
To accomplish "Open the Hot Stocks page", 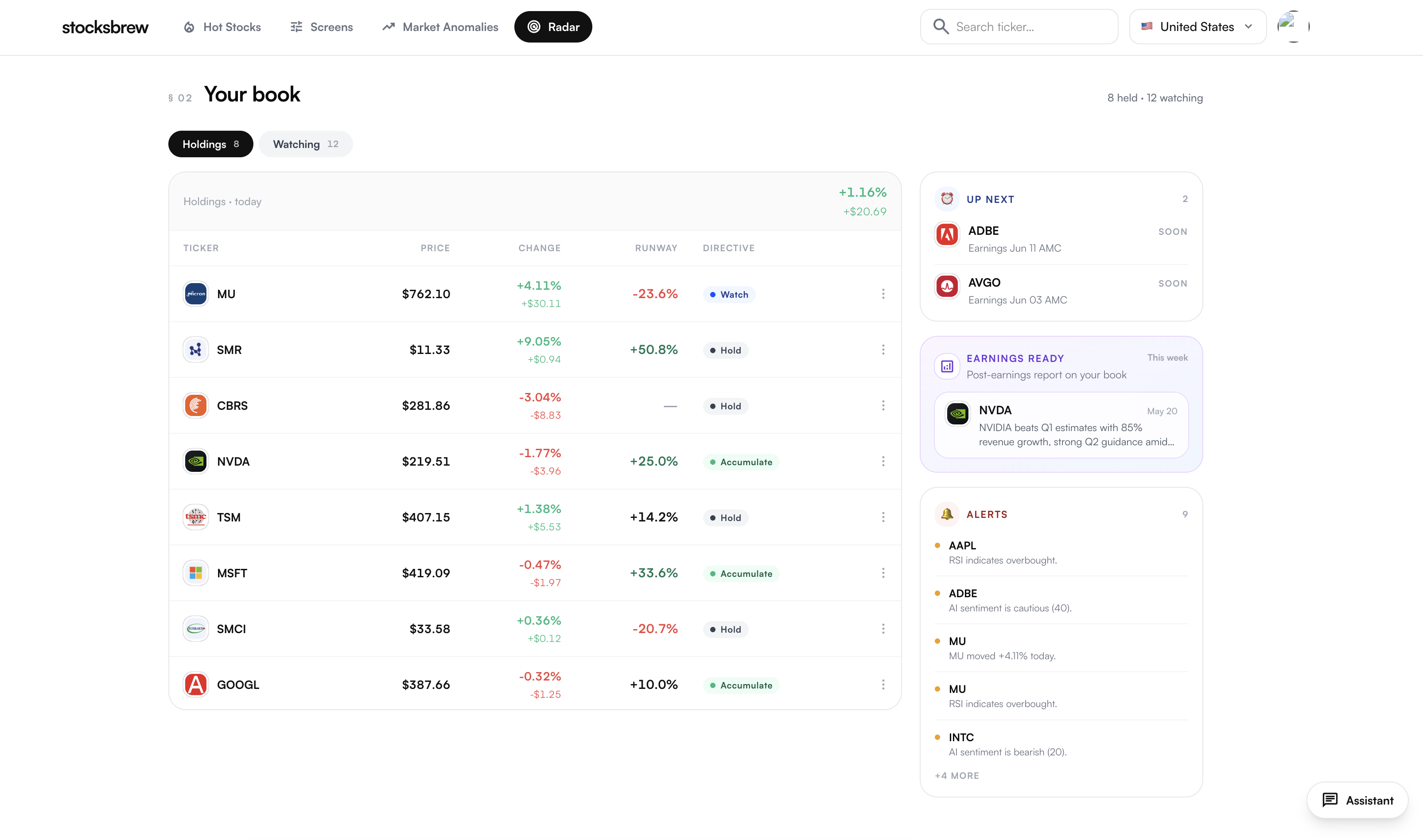I will pos(222,27).
